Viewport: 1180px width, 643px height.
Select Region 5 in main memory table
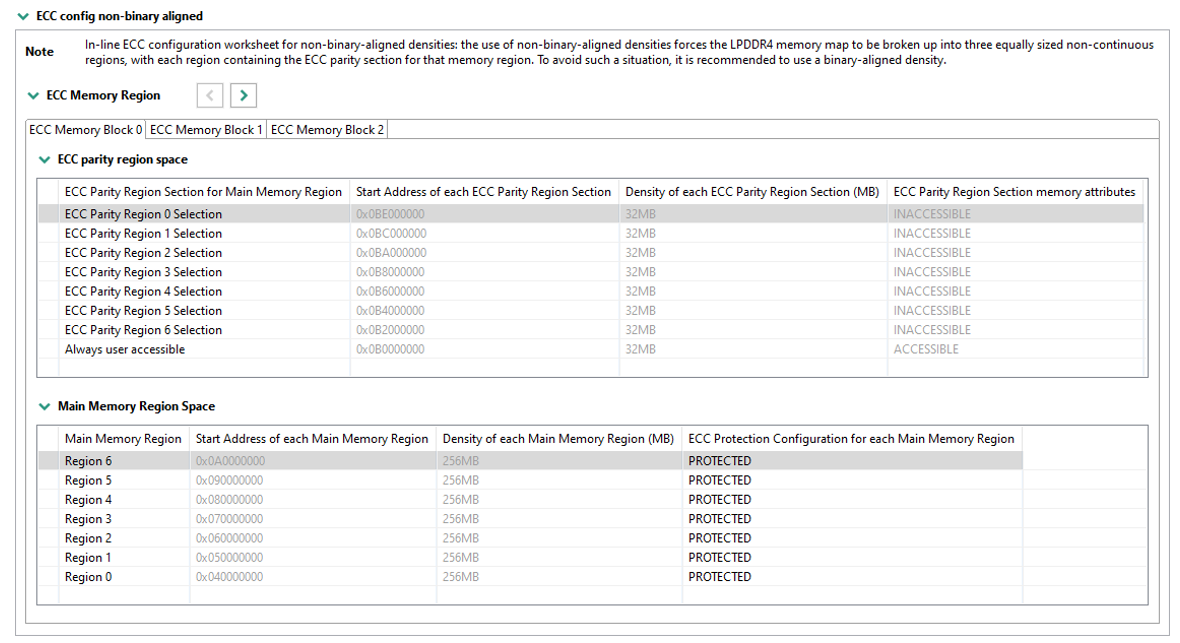[x=88, y=481]
